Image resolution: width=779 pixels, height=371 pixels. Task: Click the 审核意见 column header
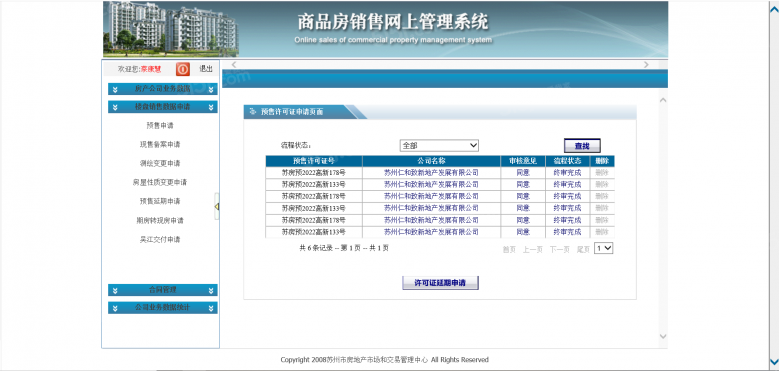523,161
